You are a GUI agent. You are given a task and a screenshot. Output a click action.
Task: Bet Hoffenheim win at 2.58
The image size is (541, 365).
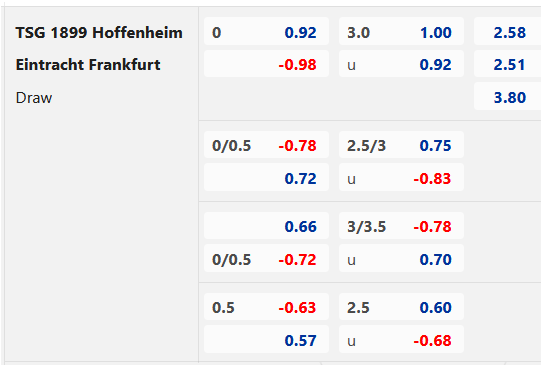coord(508,32)
